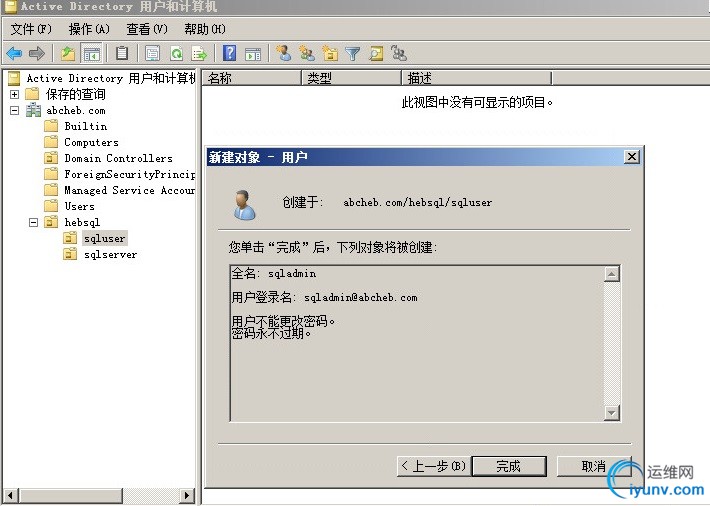Click the 用户不能更改密码 summary line
The image size is (710, 506).
point(283,321)
